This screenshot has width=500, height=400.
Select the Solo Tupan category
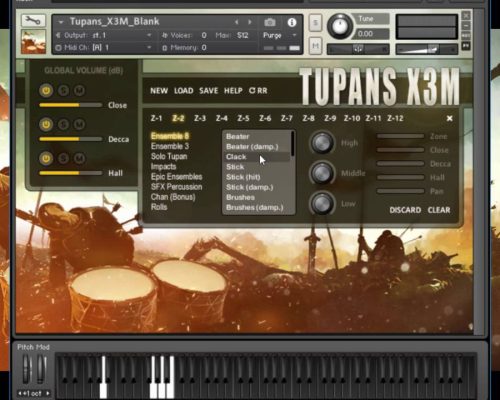coord(169,156)
